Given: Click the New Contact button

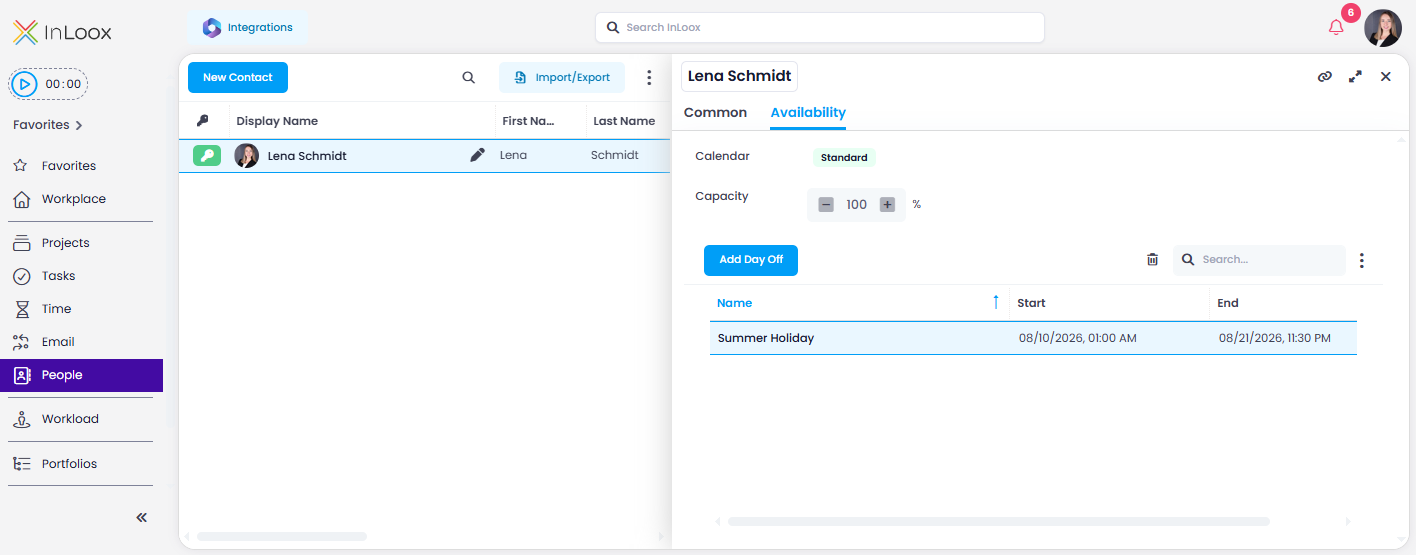Looking at the screenshot, I should click(238, 77).
